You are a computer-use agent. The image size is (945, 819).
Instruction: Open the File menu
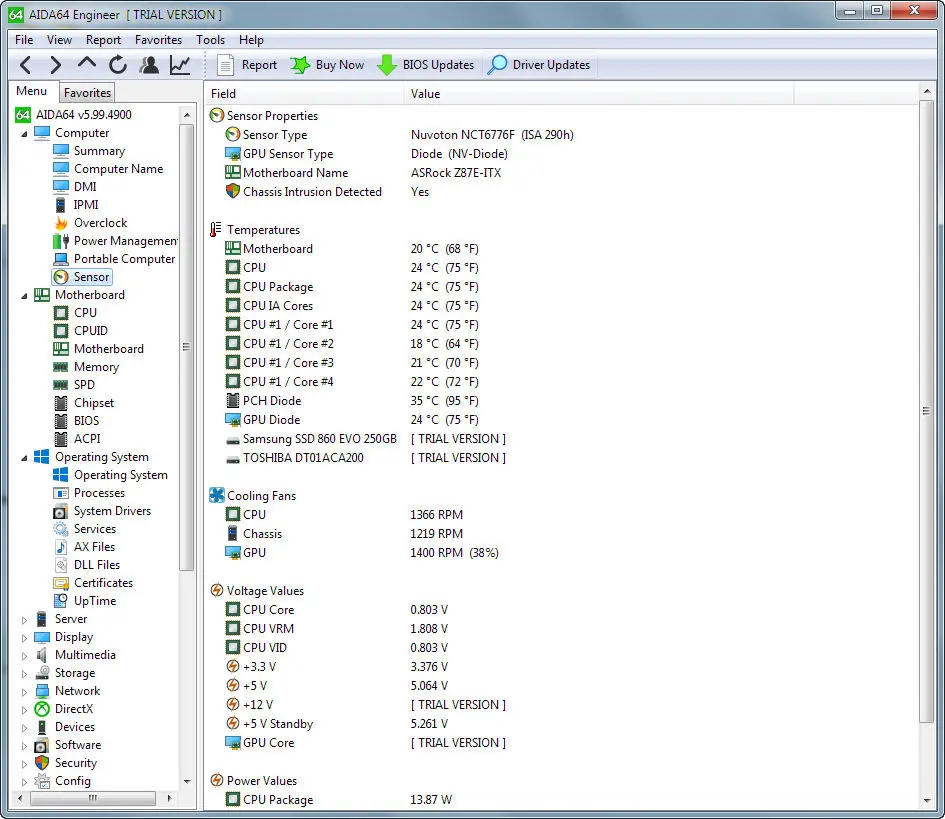point(24,40)
